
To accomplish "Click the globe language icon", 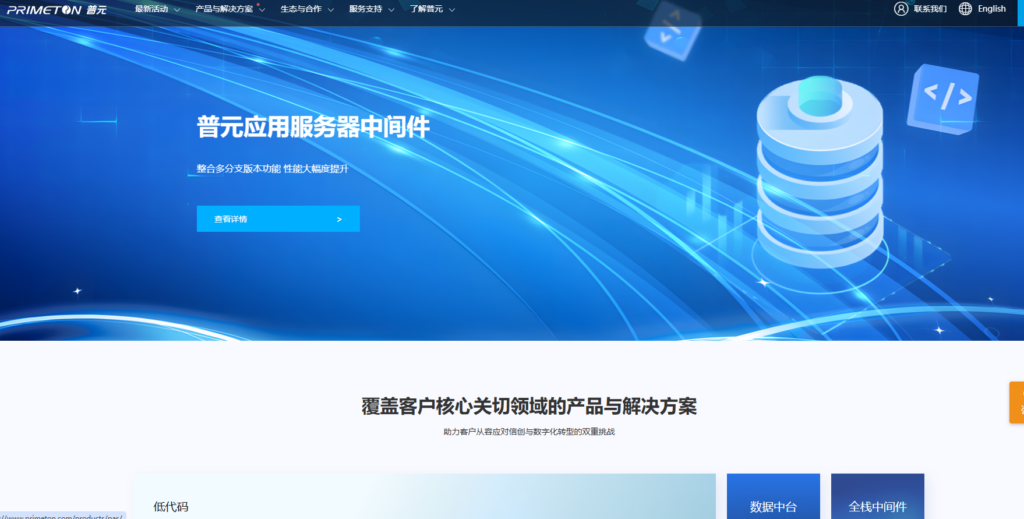I will (x=965, y=8).
